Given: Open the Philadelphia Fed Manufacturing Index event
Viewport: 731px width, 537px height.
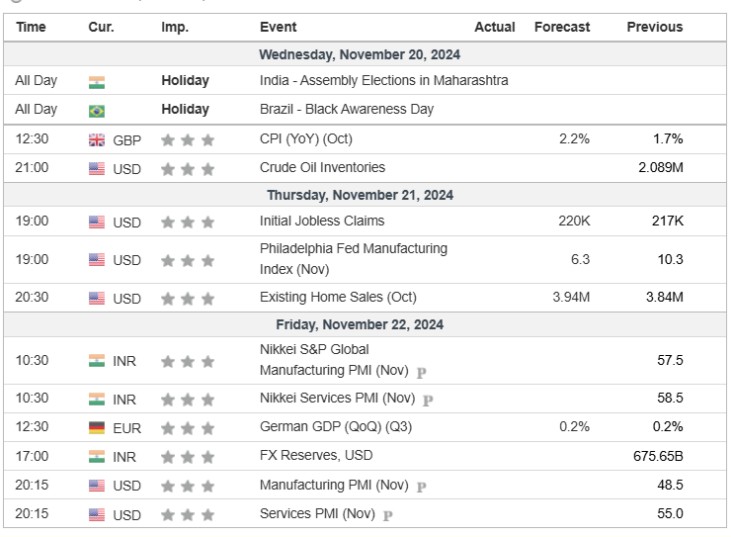Looking at the screenshot, I should pos(352,258).
